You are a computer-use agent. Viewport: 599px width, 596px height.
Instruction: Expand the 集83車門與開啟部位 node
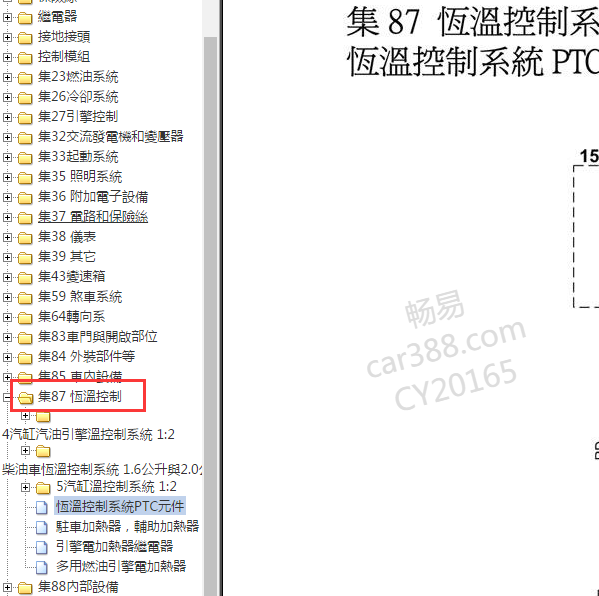point(7,337)
